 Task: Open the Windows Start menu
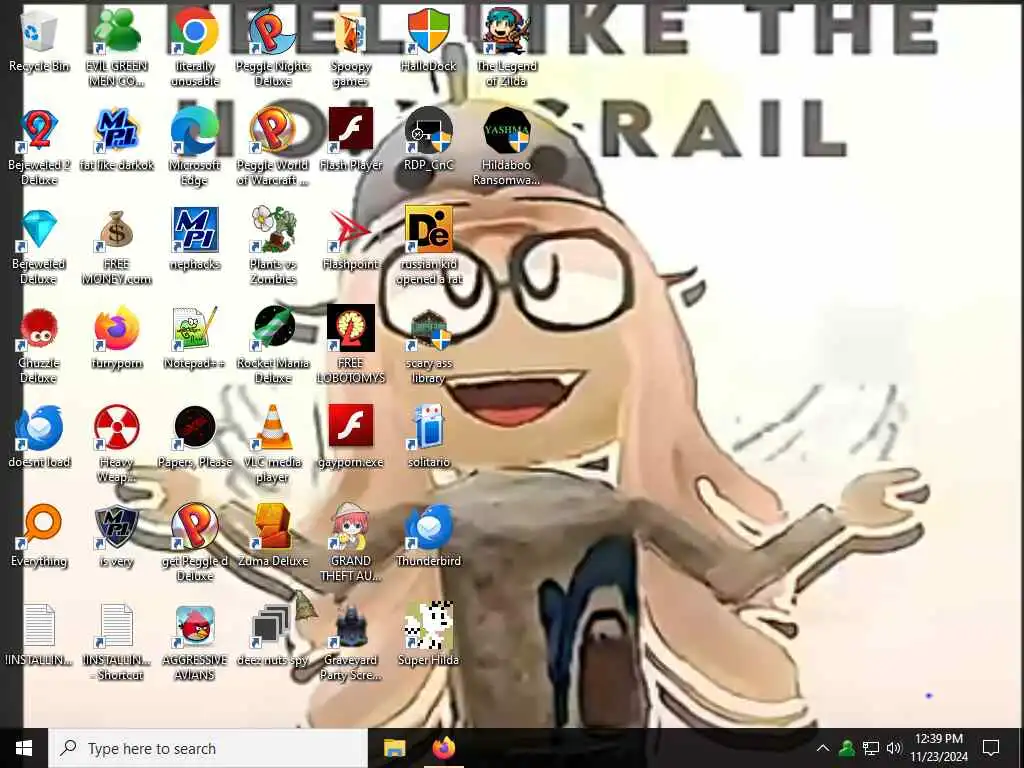tap(24, 748)
